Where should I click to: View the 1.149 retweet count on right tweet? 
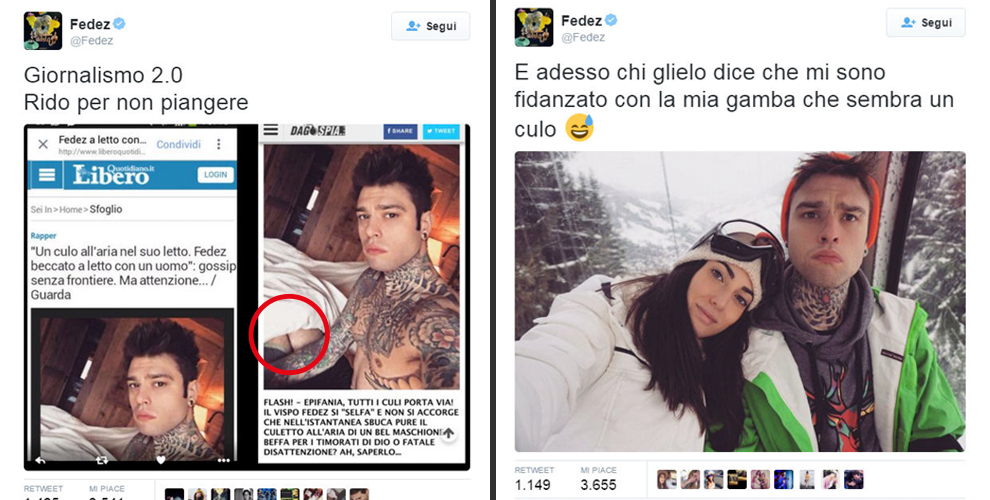coord(532,485)
